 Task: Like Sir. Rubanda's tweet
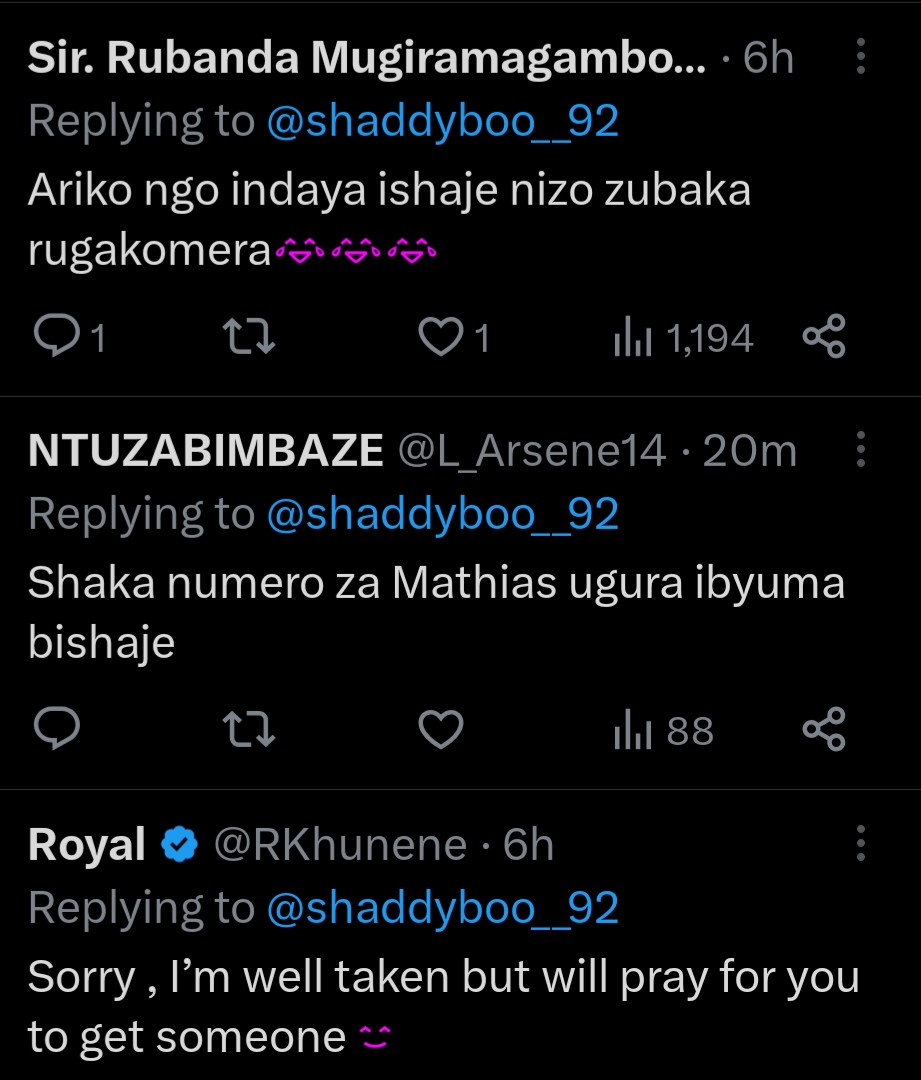pyautogui.click(x=438, y=339)
